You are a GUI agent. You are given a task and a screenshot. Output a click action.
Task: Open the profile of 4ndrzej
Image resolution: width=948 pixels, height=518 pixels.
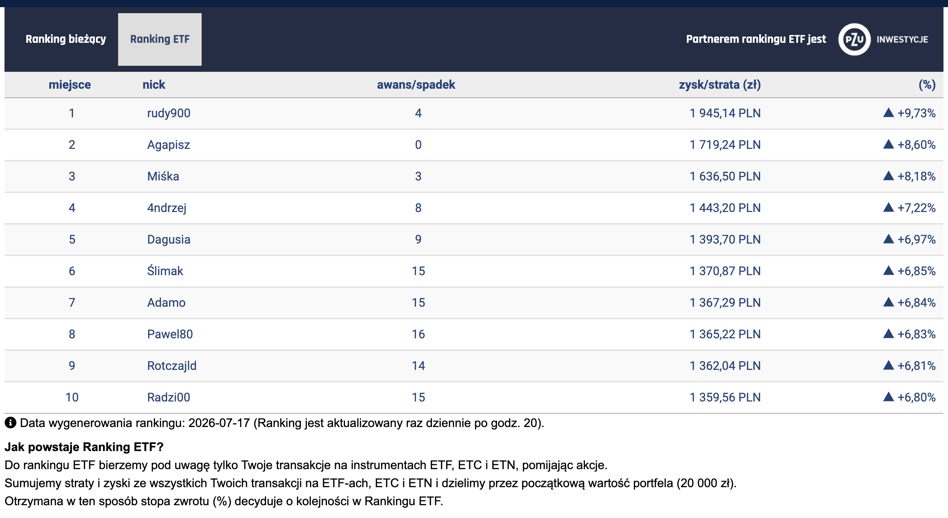(166, 208)
